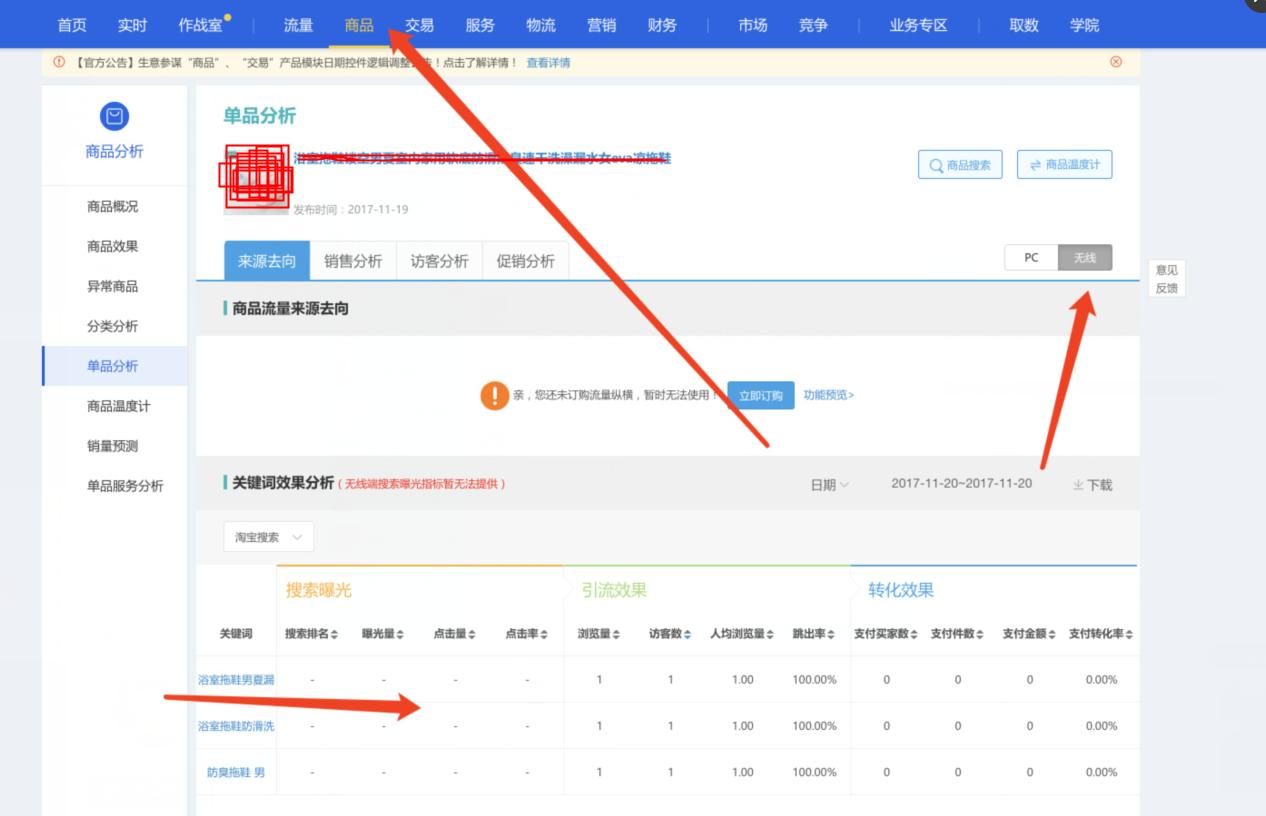The width and height of the screenshot is (1266, 816).
Task: Switch the view toggle to PC
Action: pos(1030,257)
